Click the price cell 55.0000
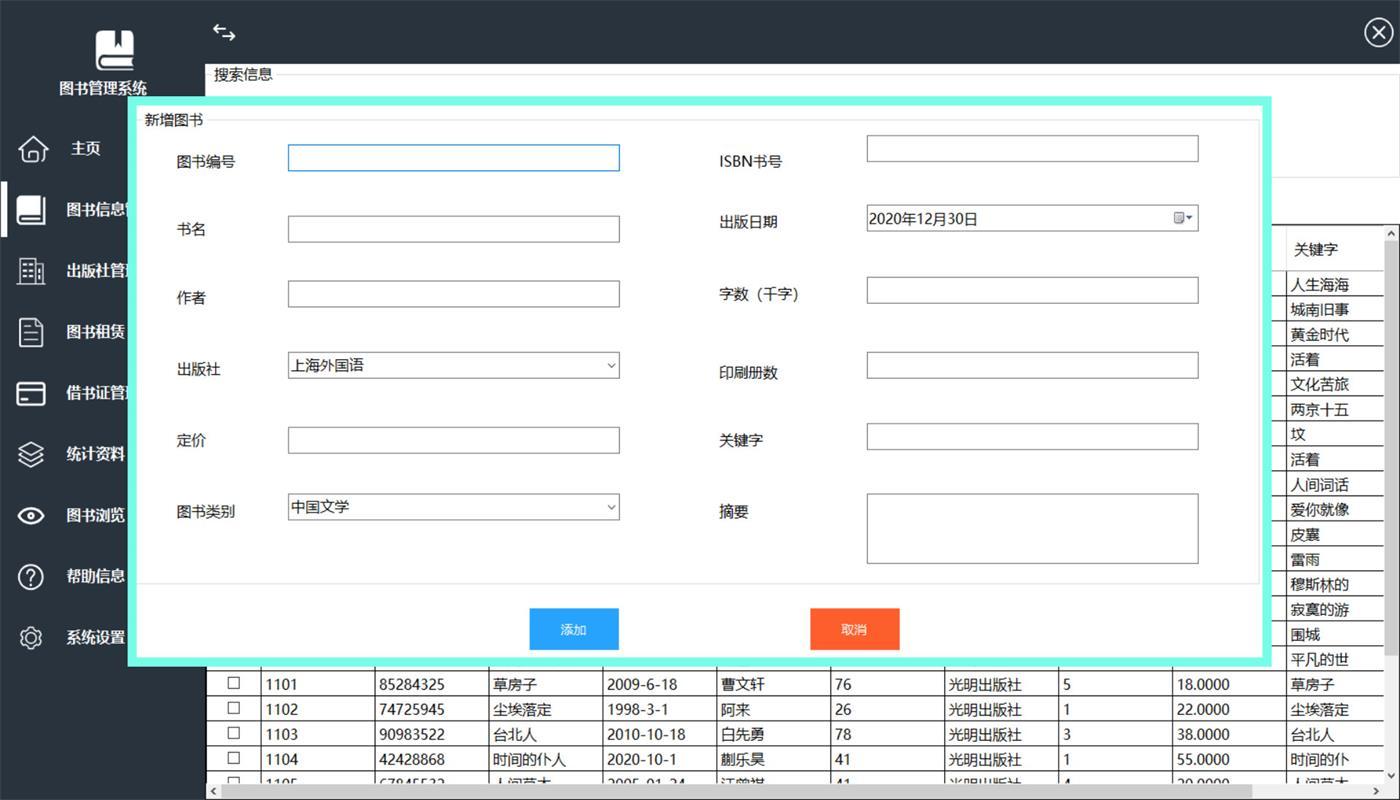This screenshot has height=800, width=1400. click(x=1229, y=760)
